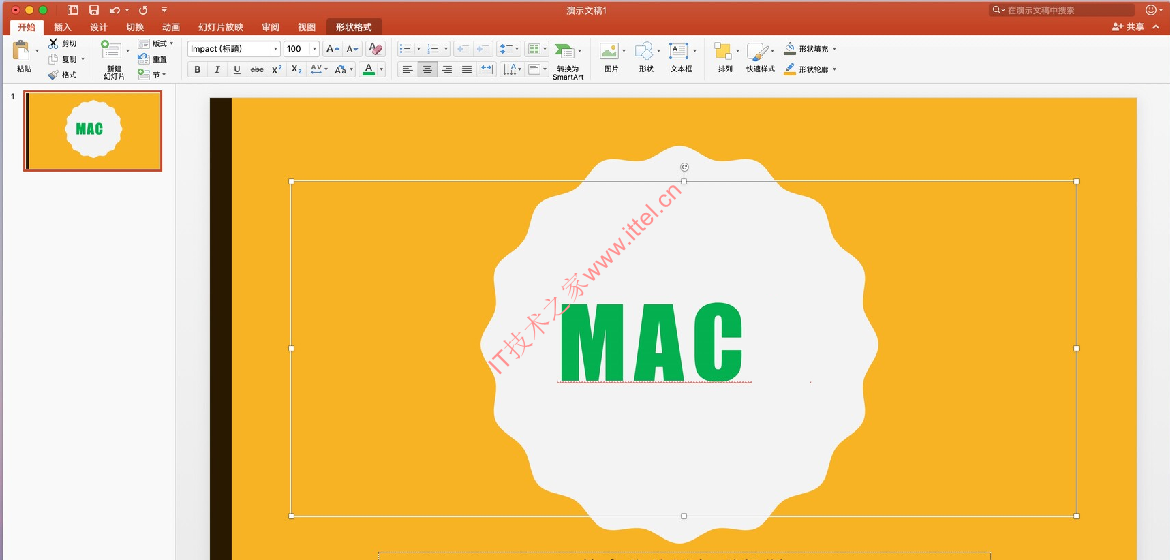Click Convert to SmartArt icon
Viewport: 1170px width, 560px height.
(x=566, y=52)
